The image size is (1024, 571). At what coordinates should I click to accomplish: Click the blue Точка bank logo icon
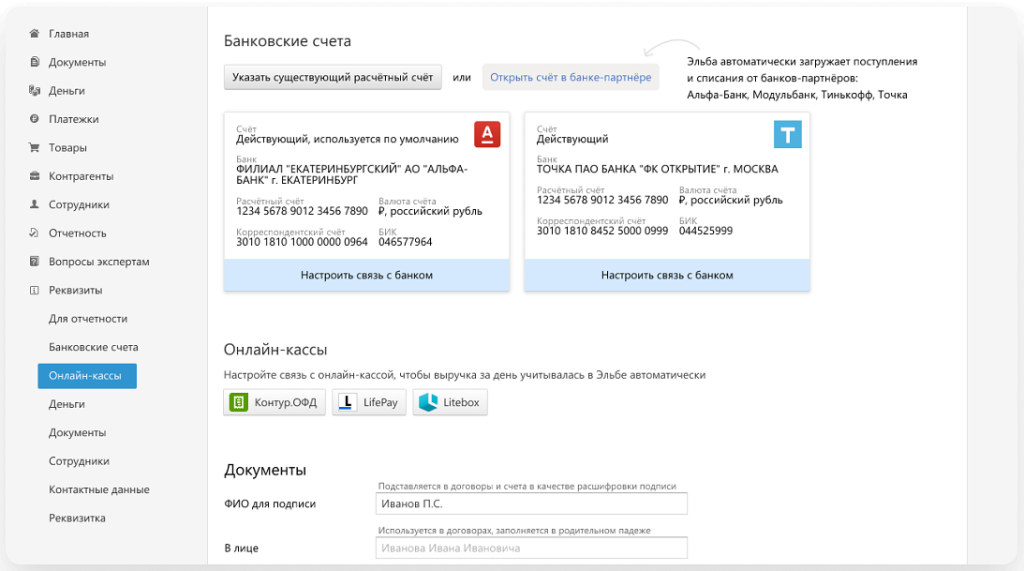coord(787,134)
